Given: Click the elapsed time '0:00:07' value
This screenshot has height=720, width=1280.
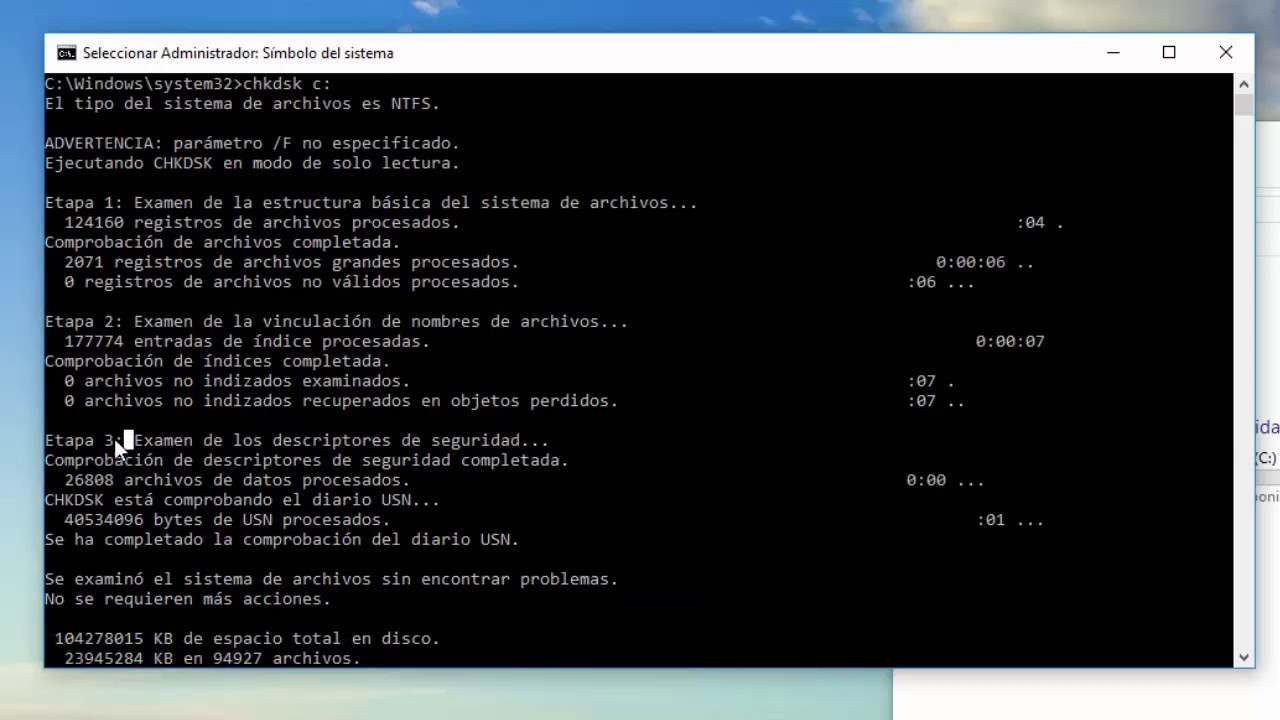Looking at the screenshot, I should 1010,341.
